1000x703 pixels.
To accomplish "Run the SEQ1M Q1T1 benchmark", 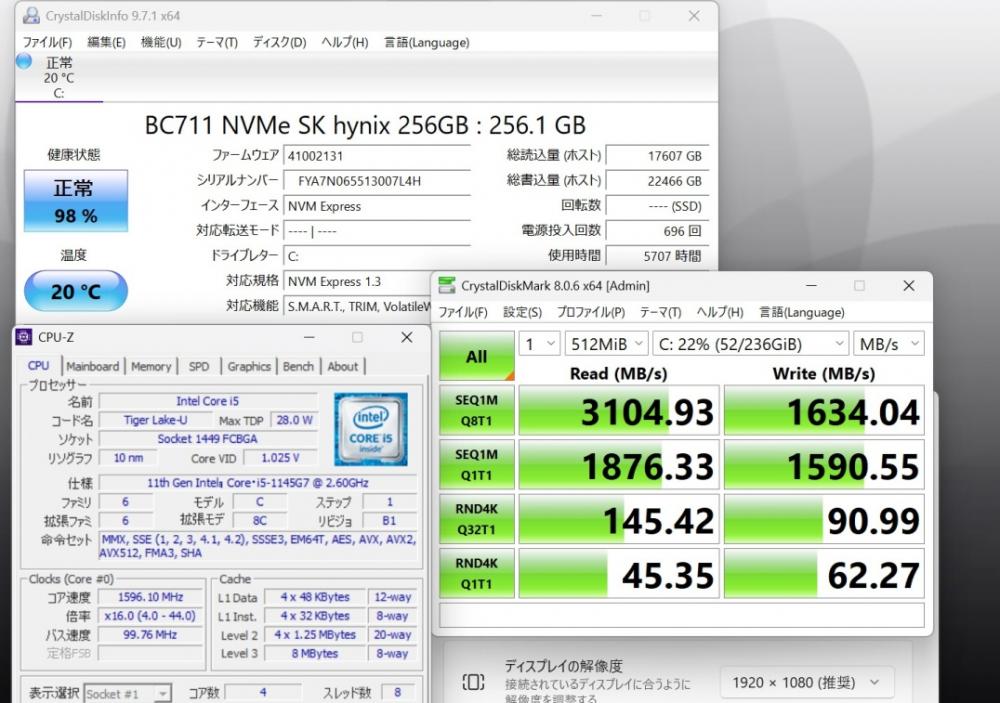I will tap(476, 464).
